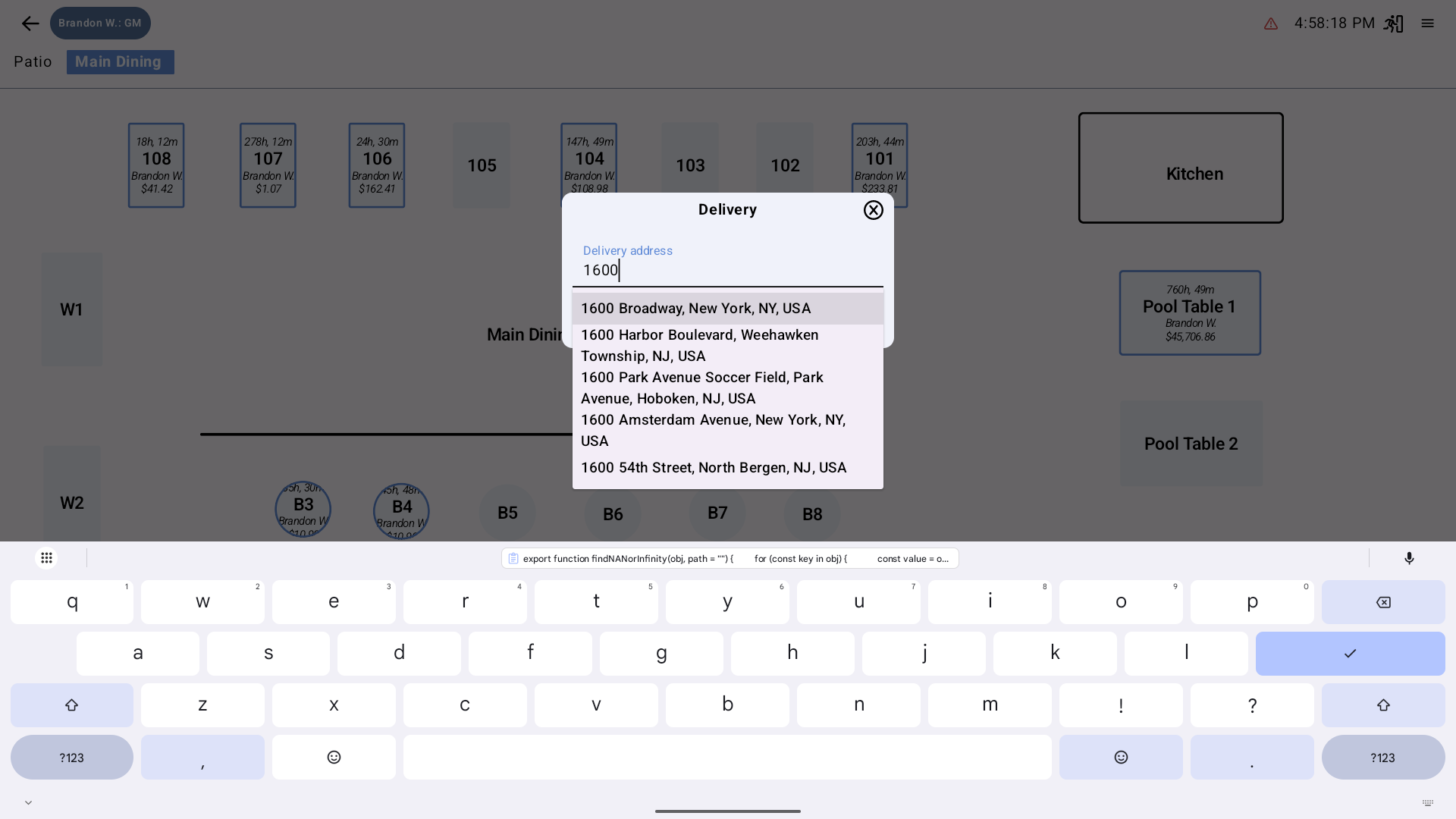Tap the Brandon W.: GM button
Screen dimensions: 1456x819
click(100, 24)
